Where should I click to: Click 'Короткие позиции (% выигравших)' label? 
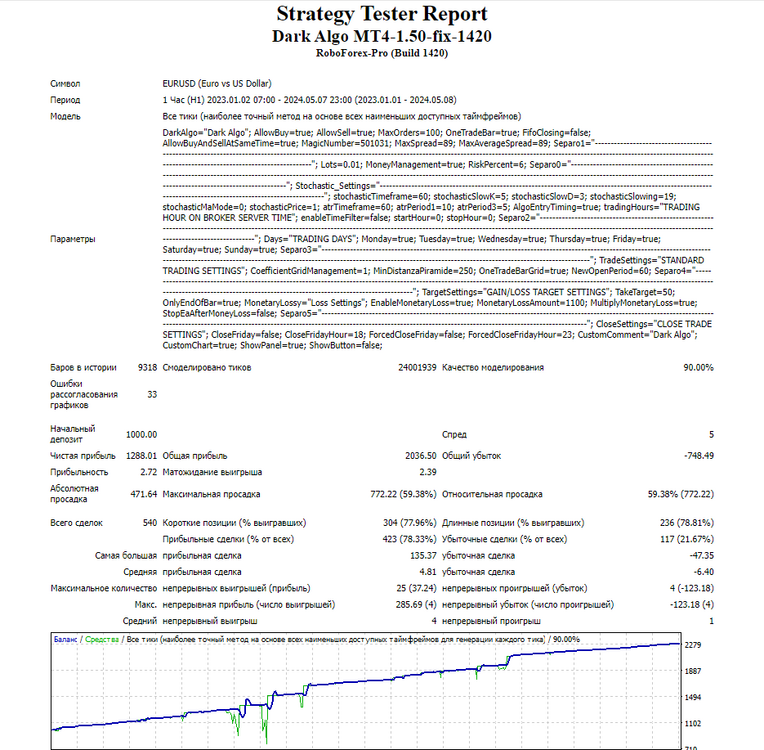[x=234, y=523]
